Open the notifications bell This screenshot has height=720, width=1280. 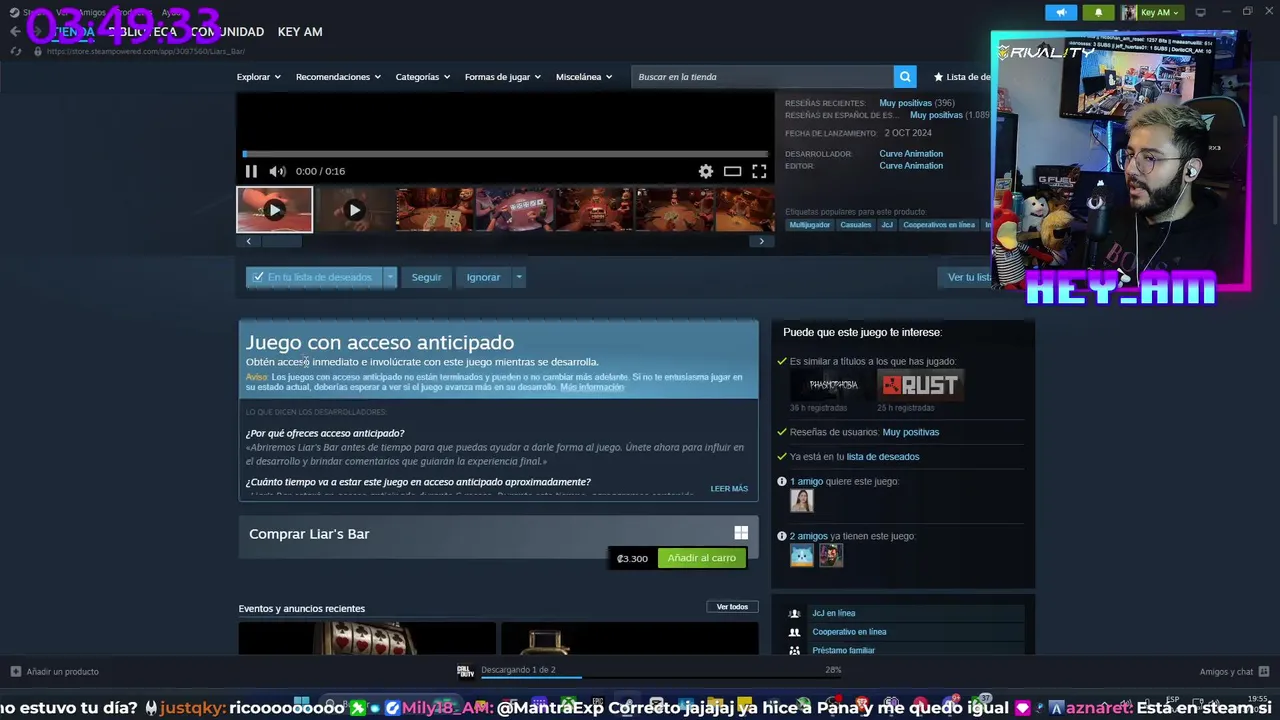point(1098,12)
